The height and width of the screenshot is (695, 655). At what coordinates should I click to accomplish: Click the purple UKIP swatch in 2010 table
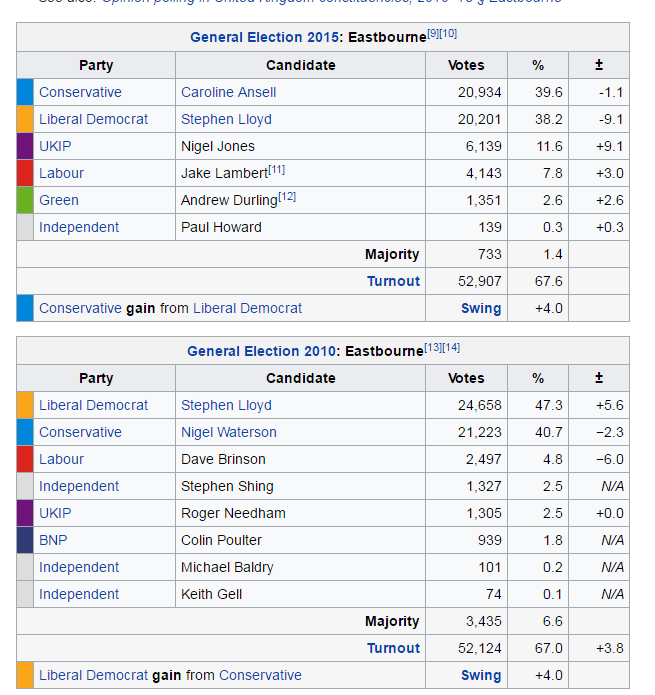(25, 513)
